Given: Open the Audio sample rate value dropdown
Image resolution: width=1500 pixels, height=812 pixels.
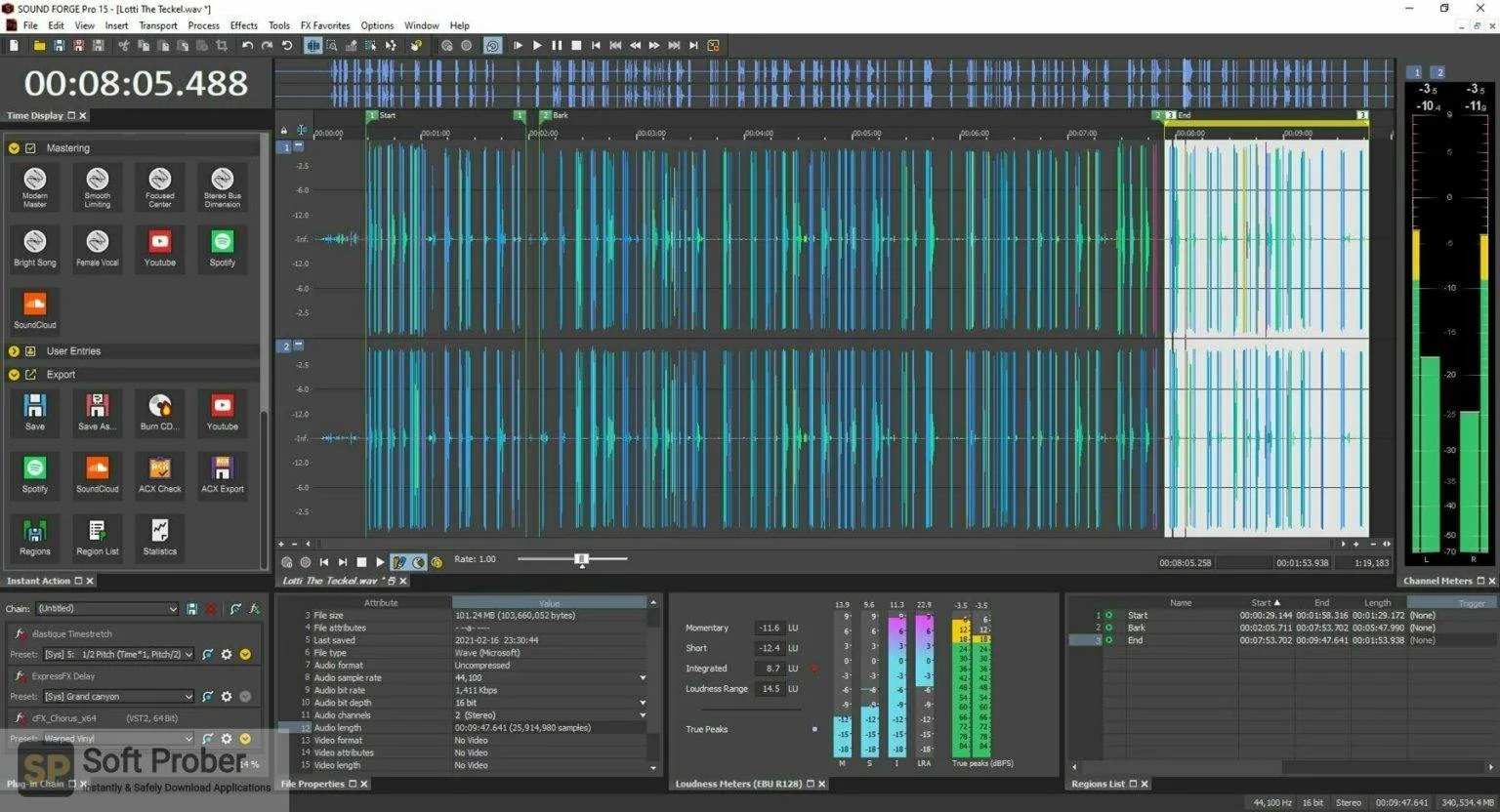Looking at the screenshot, I should (643, 678).
